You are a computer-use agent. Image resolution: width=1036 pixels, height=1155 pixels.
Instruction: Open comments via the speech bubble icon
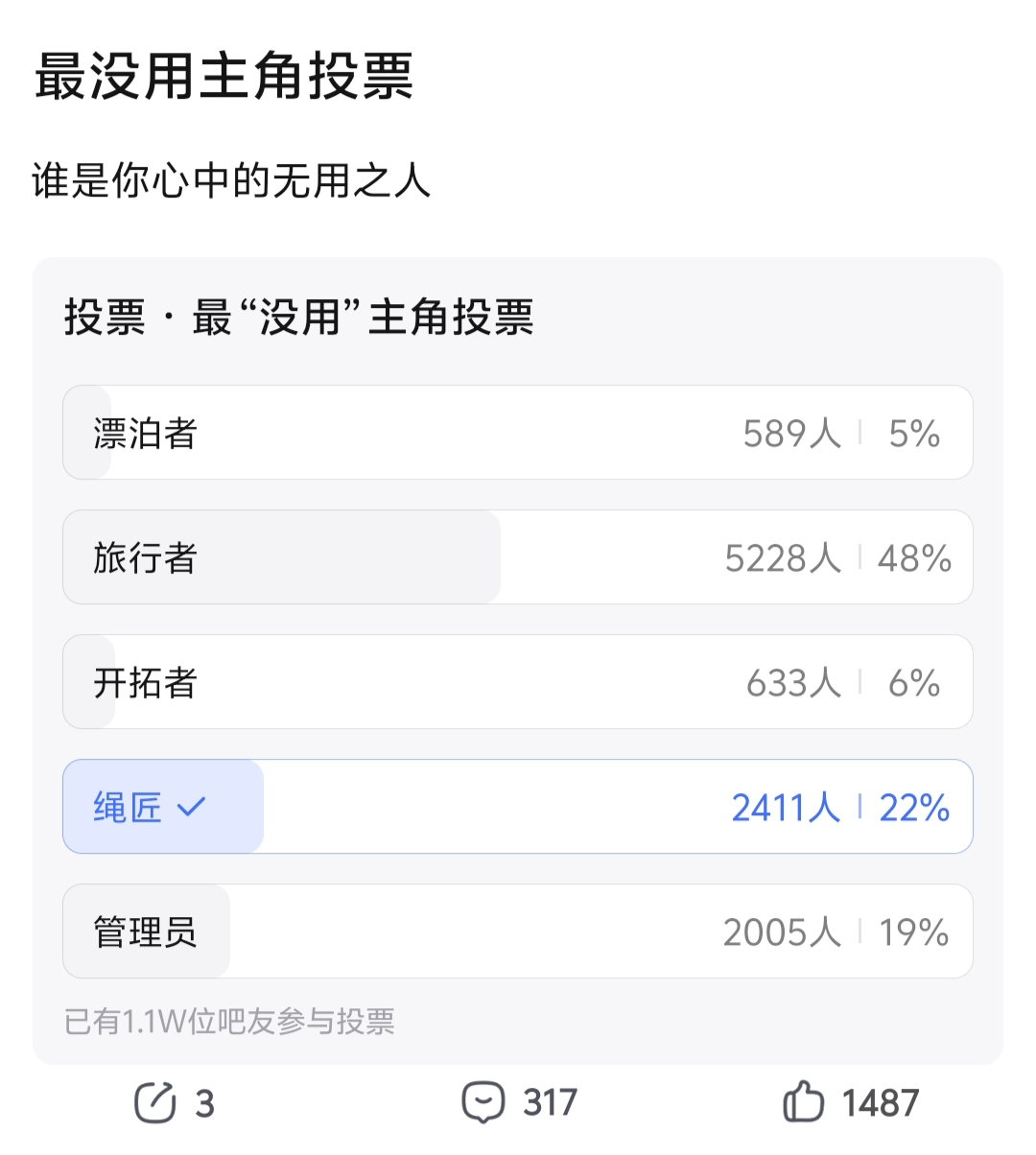(483, 1102)
